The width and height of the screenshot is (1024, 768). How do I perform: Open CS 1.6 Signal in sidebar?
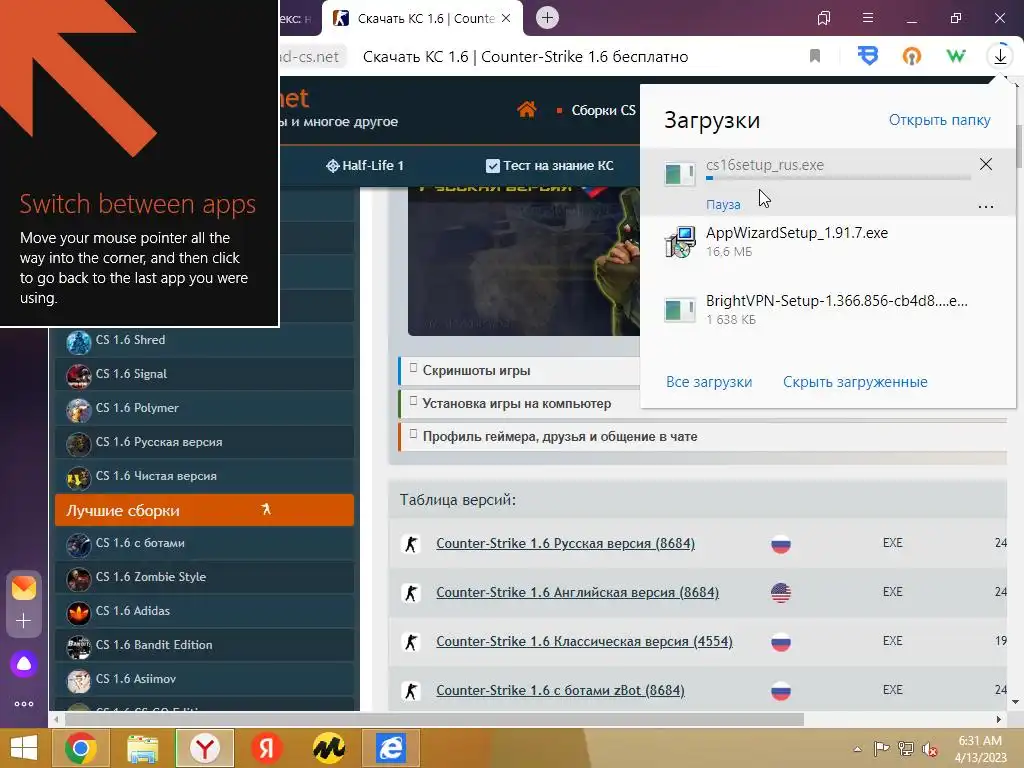(x=204, y=374)
